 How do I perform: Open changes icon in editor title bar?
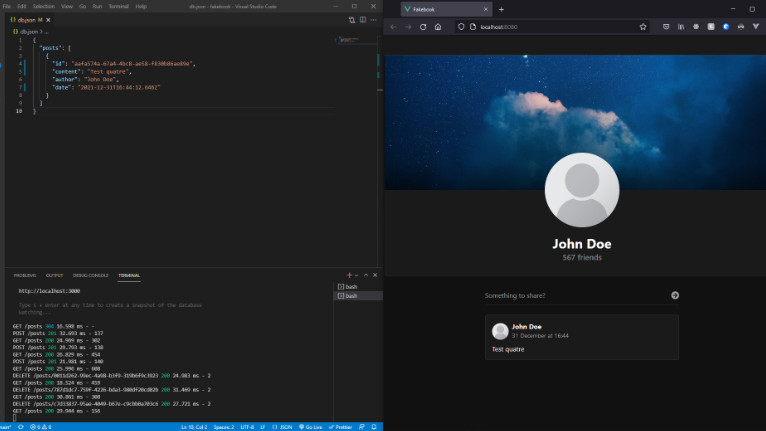tap(351, 19)
